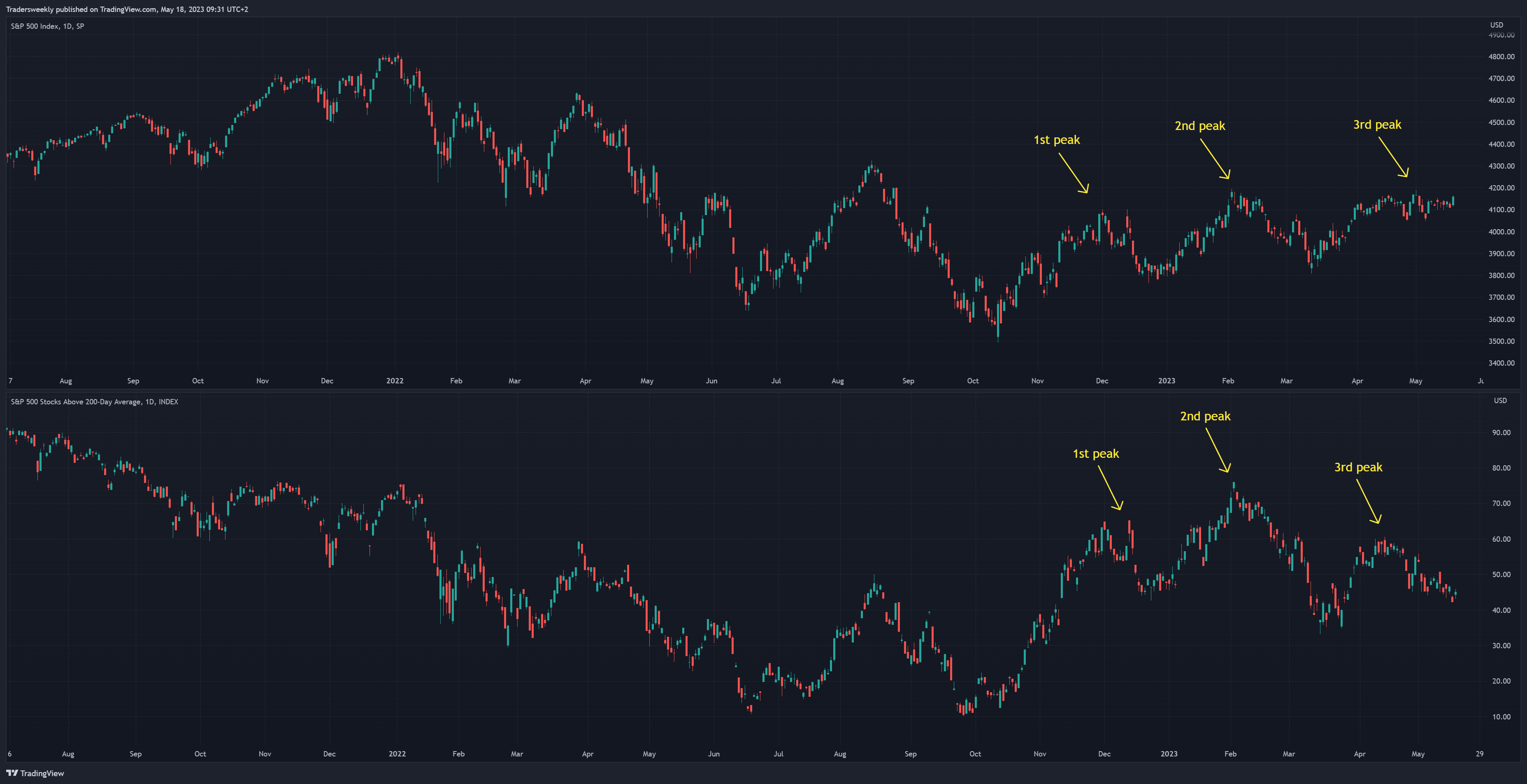
Task: Select the 1st peak label in Stocks Above 200-Day chart
Action: (1096, 454)
